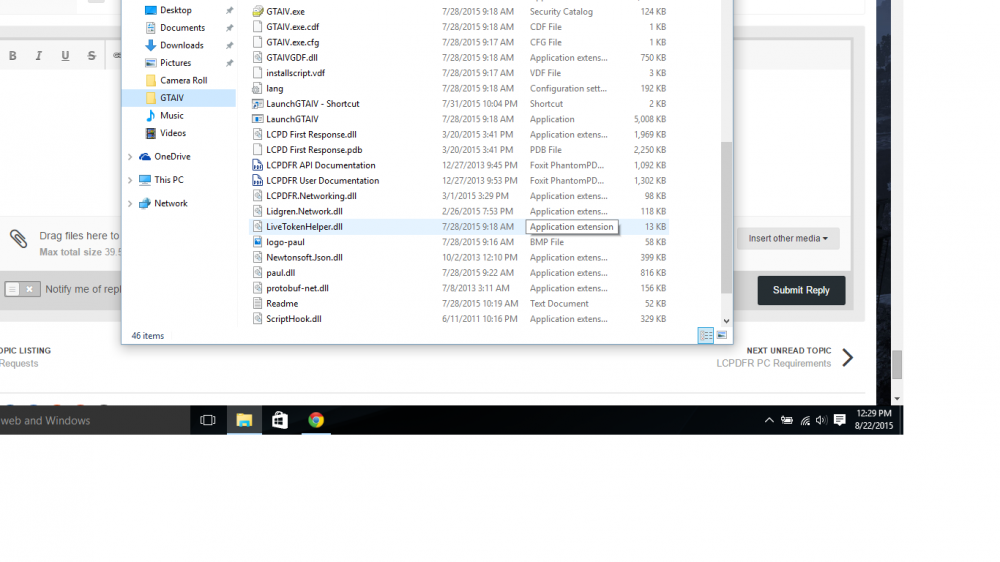Select Pictures in the navigation pane

pos(175,63)
